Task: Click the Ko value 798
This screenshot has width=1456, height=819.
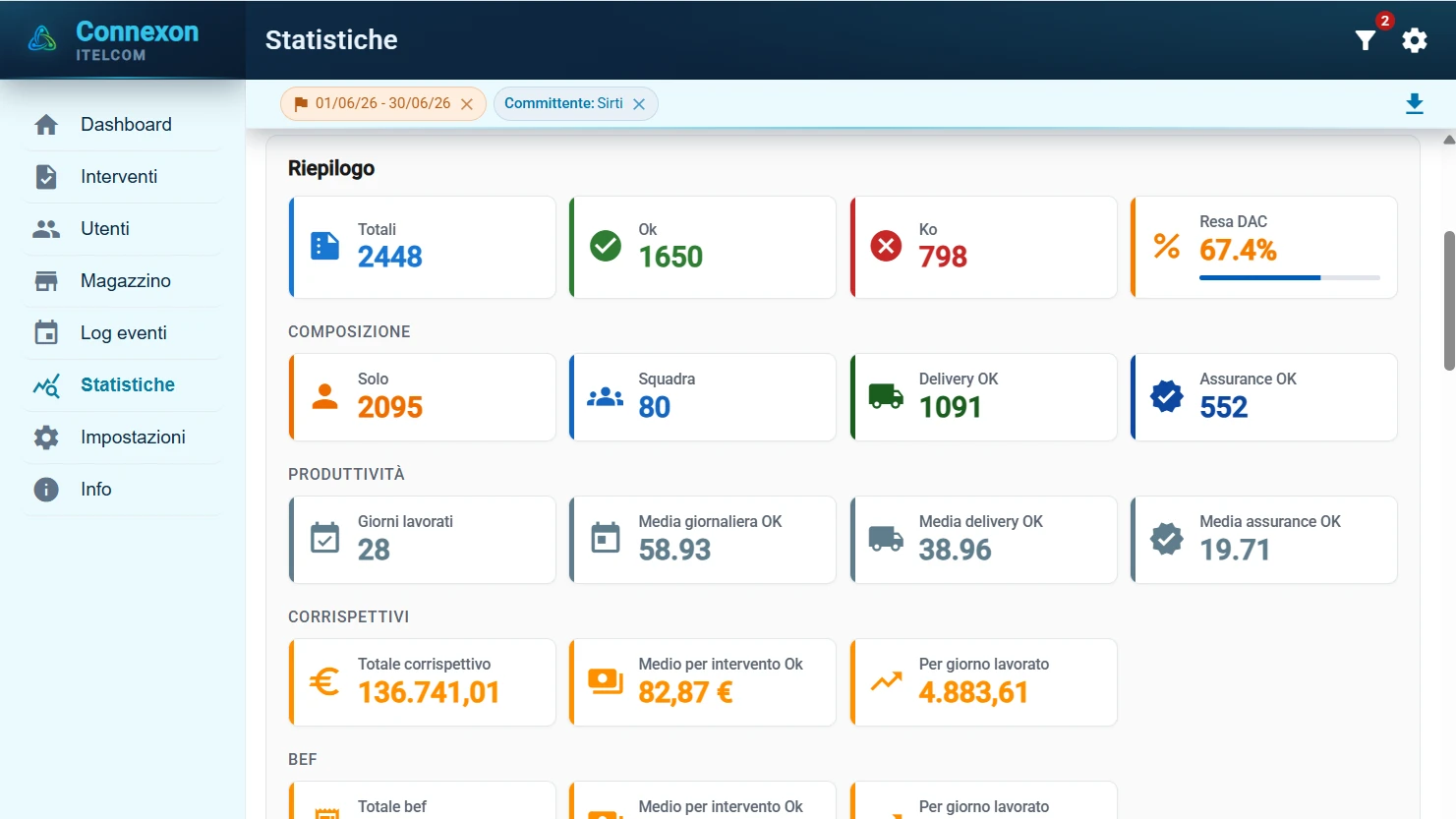Action: (943, 257)
